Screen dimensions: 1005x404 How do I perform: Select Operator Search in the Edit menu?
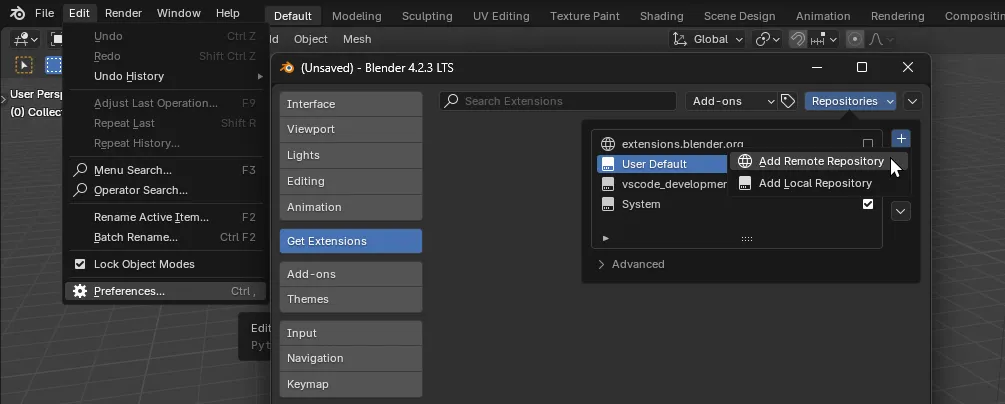pos(166,190)
